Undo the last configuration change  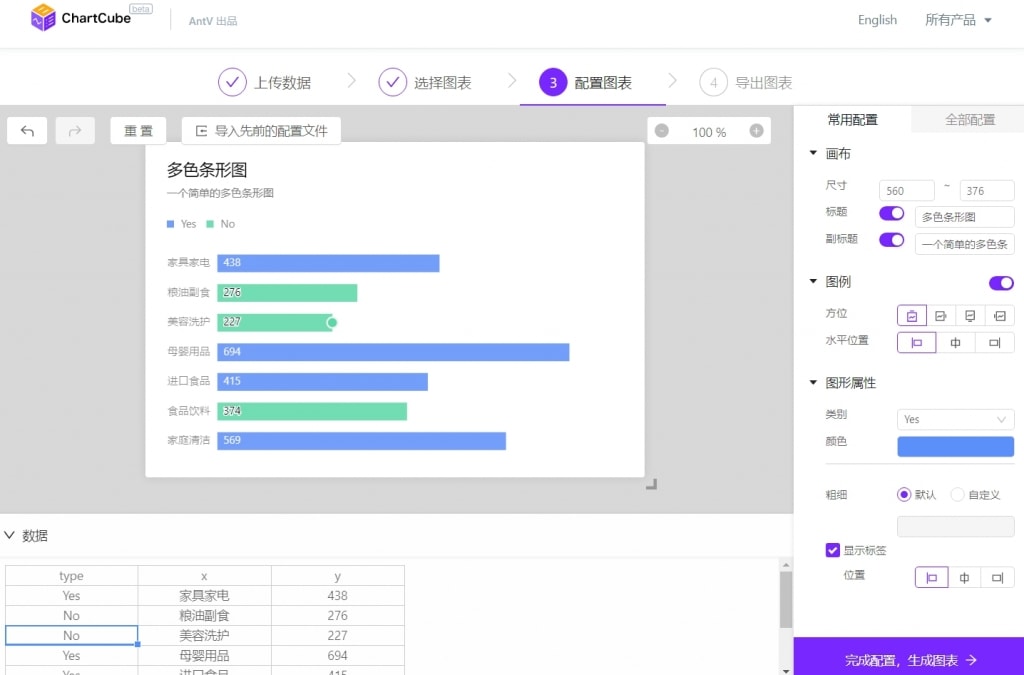pos(27,131)
